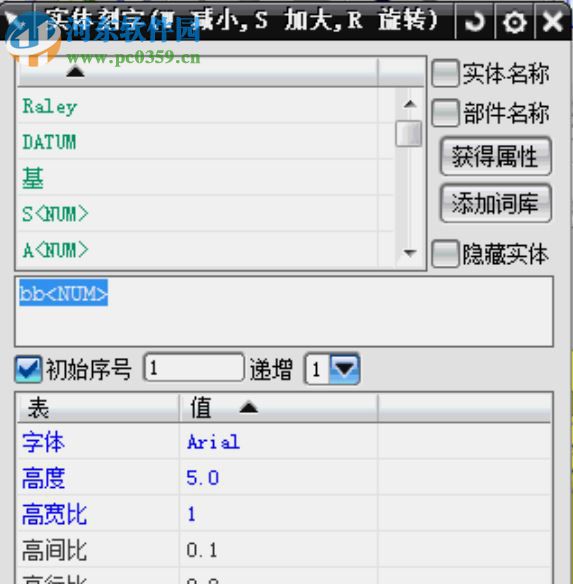Click the 0.1 高间比 value
Screen dimensions: 573x584
(x=202, y=550)
